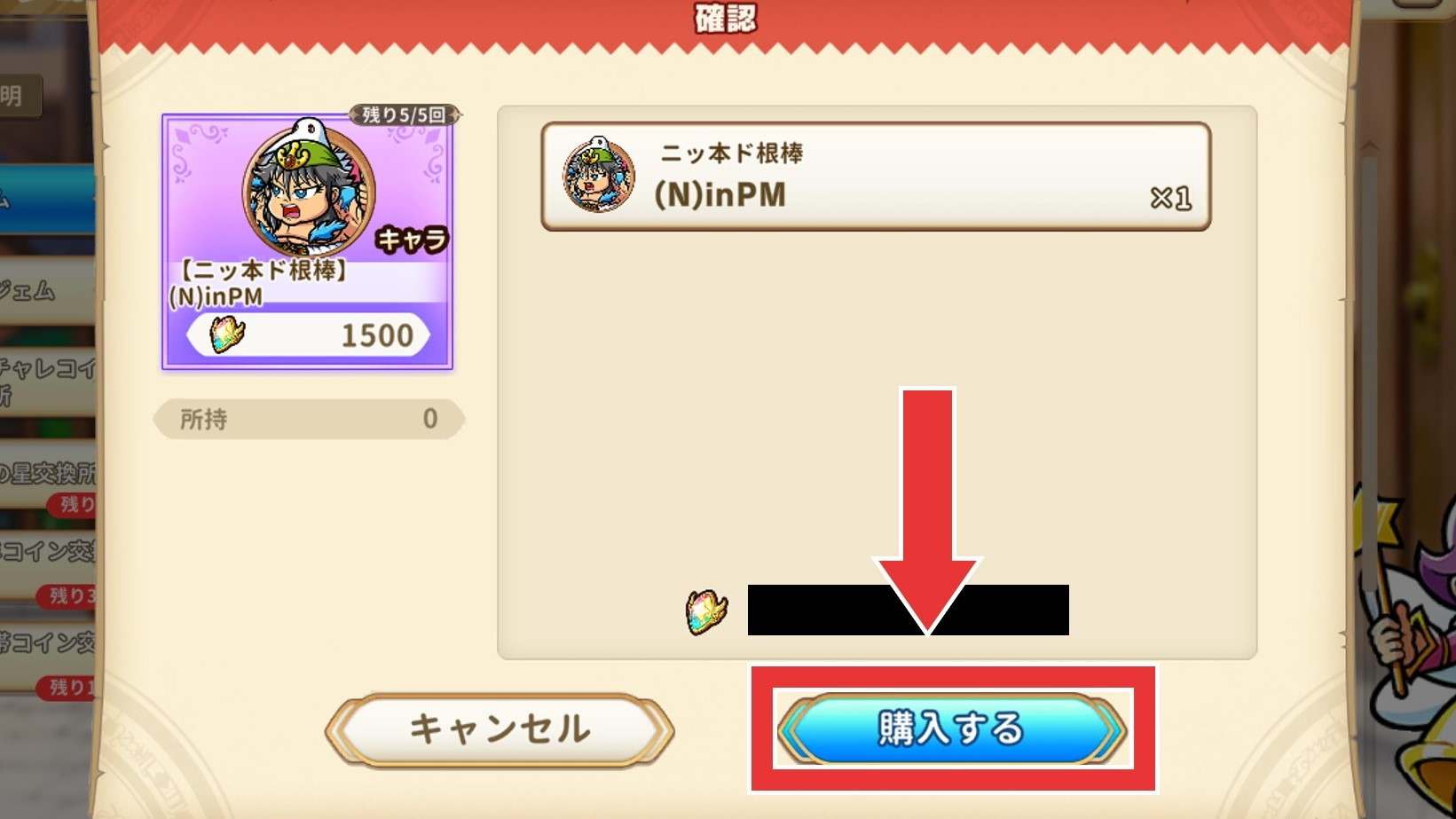Confirm with the blue 購入する button

(952, 728)
